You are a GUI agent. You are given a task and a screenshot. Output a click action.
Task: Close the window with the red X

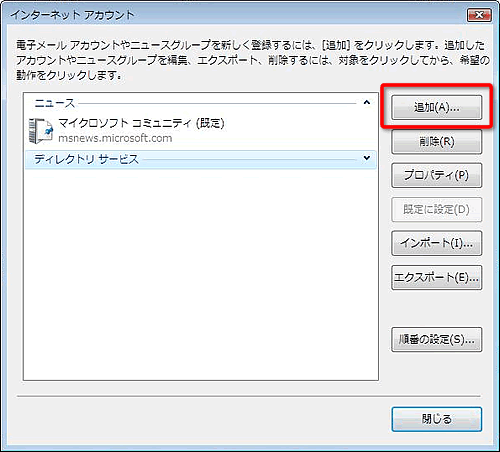click(479, 15)
